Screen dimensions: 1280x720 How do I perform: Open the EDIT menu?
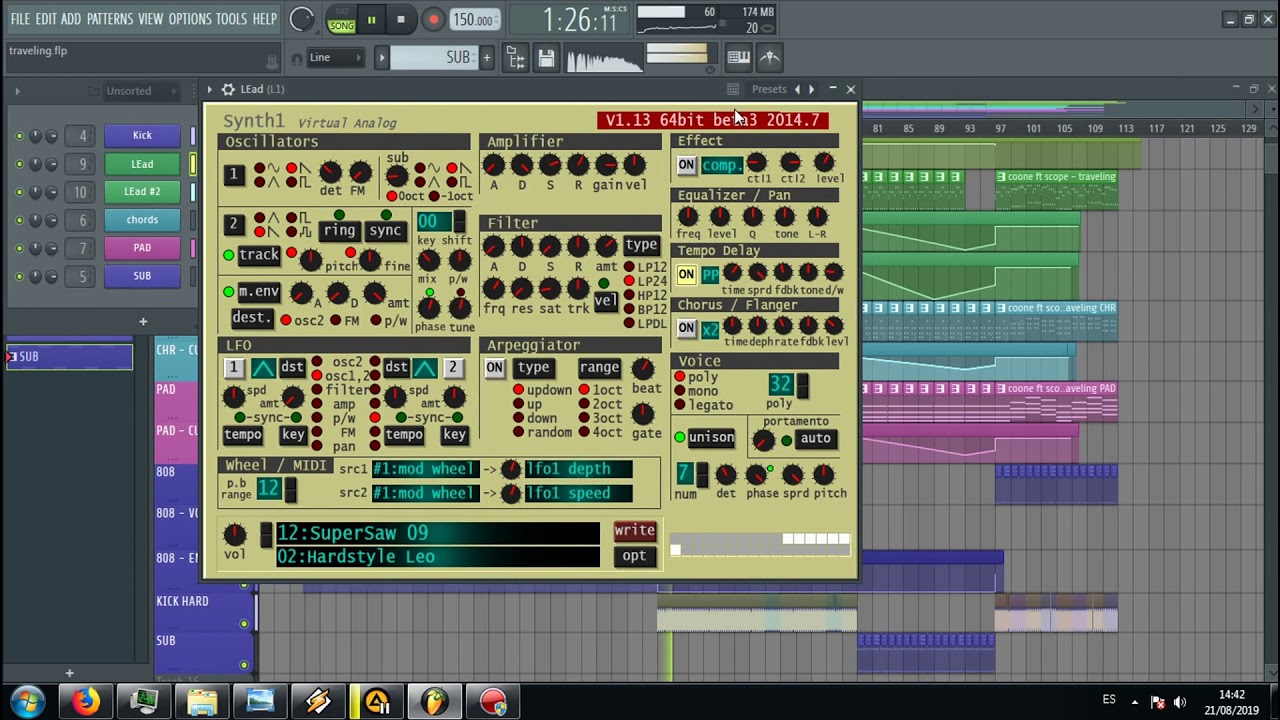tap(46, 19)
